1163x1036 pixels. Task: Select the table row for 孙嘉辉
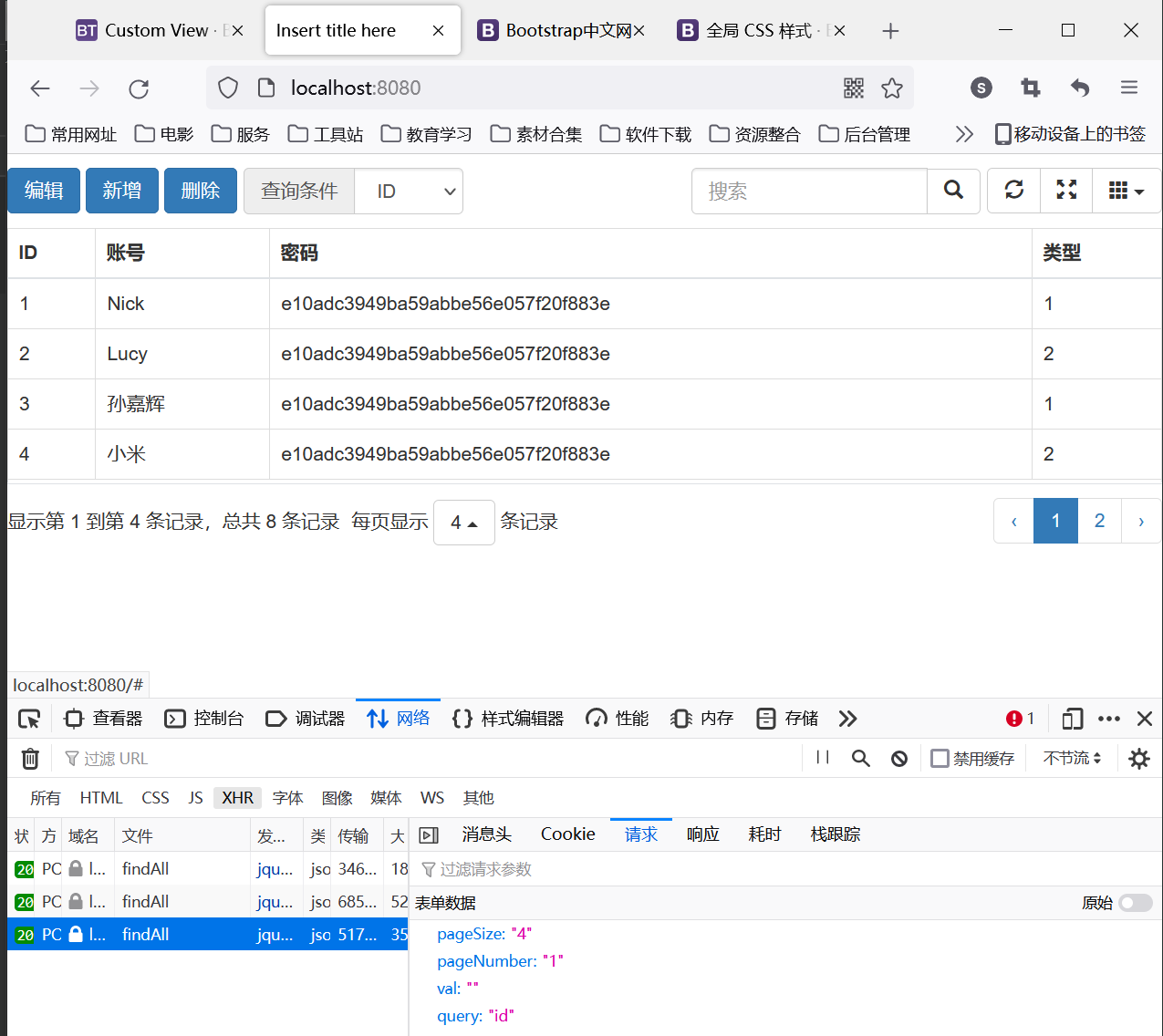tap(584, 404)
